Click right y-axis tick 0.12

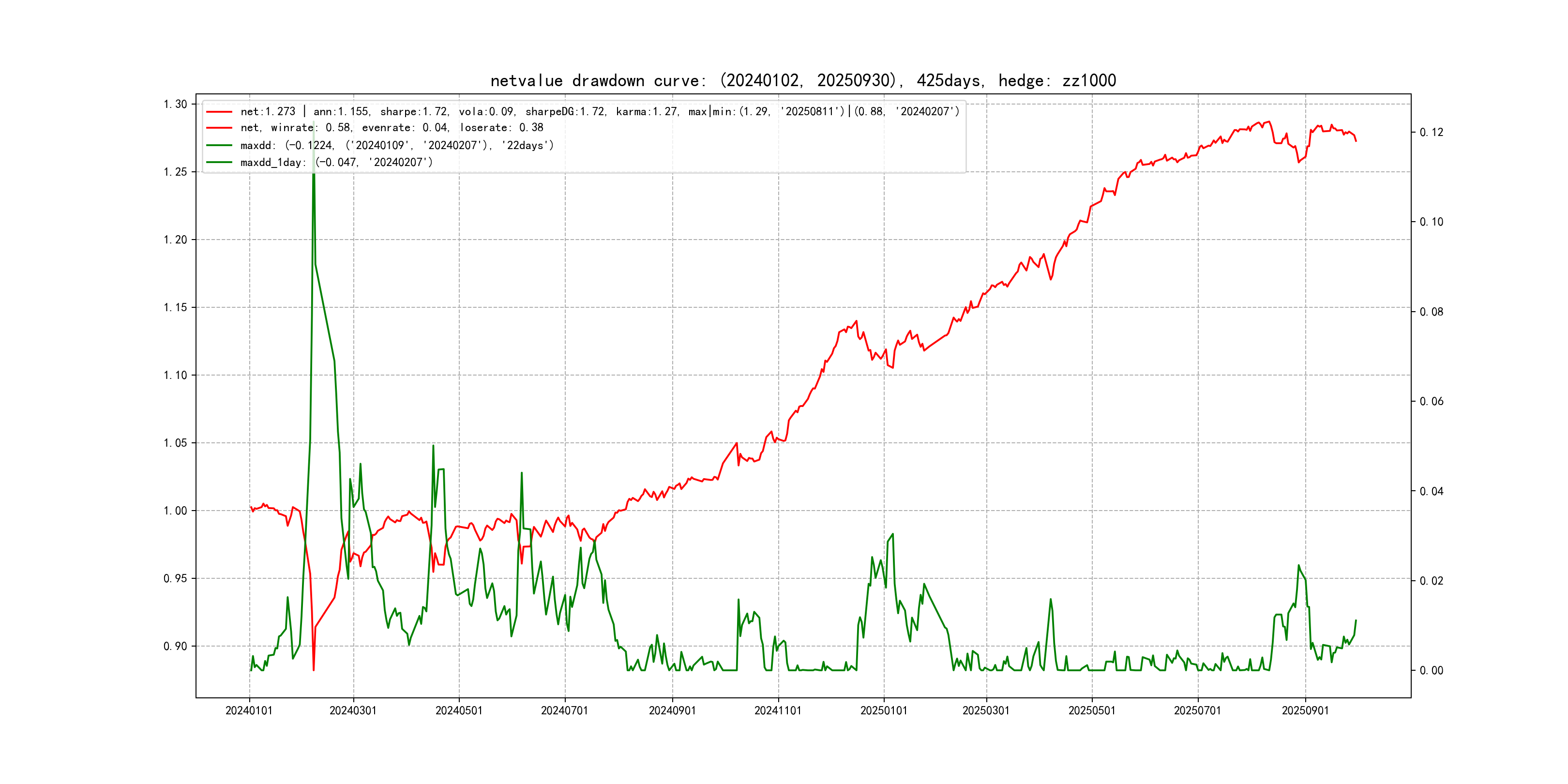(x=1431, y=133)
